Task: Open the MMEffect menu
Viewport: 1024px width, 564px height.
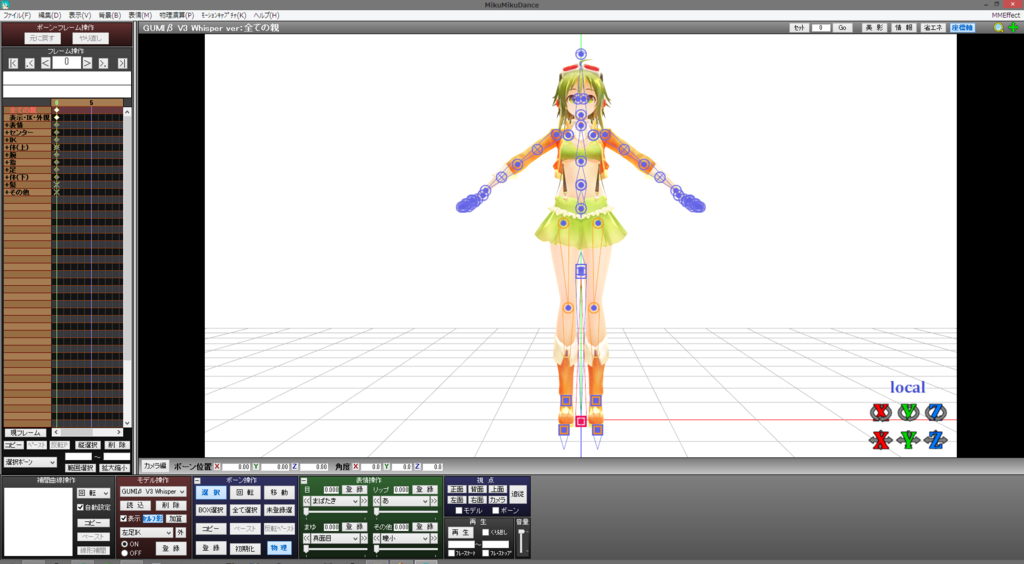Action: [1004, 15]
